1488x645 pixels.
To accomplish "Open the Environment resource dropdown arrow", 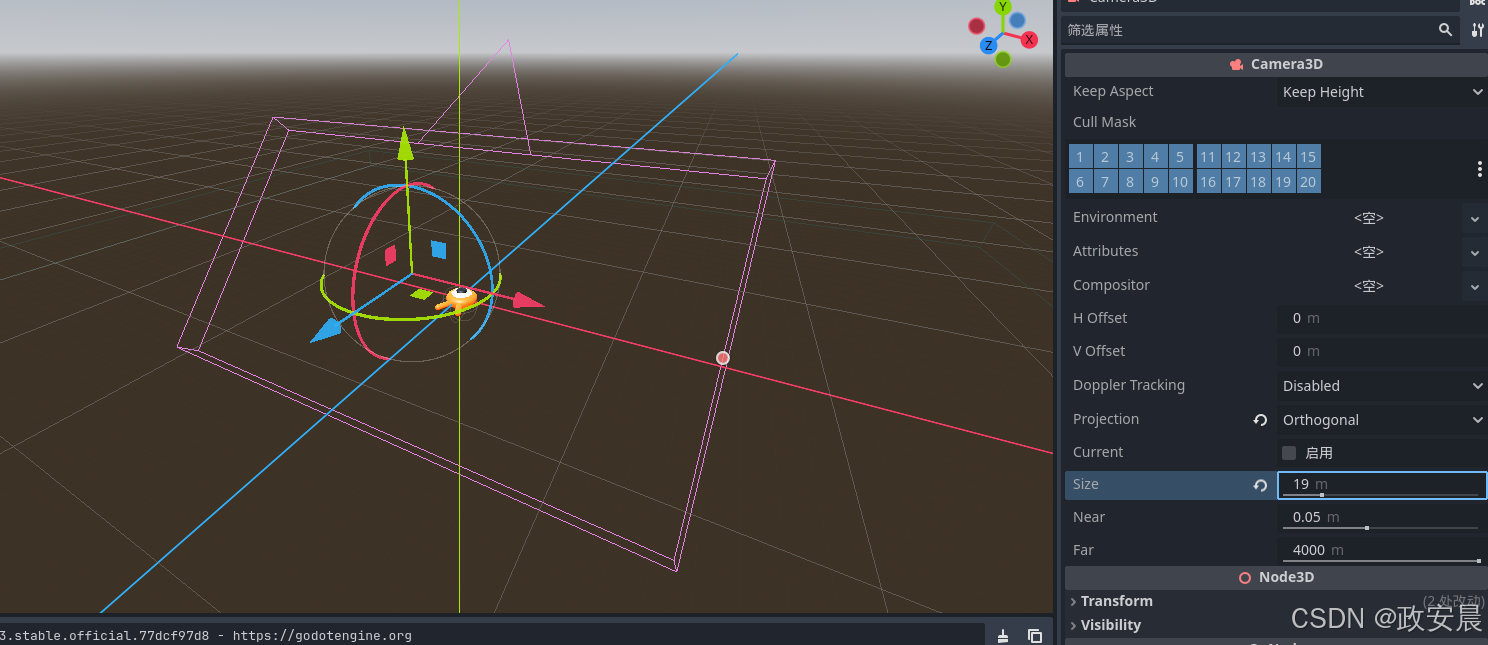I will [1475, 218].
